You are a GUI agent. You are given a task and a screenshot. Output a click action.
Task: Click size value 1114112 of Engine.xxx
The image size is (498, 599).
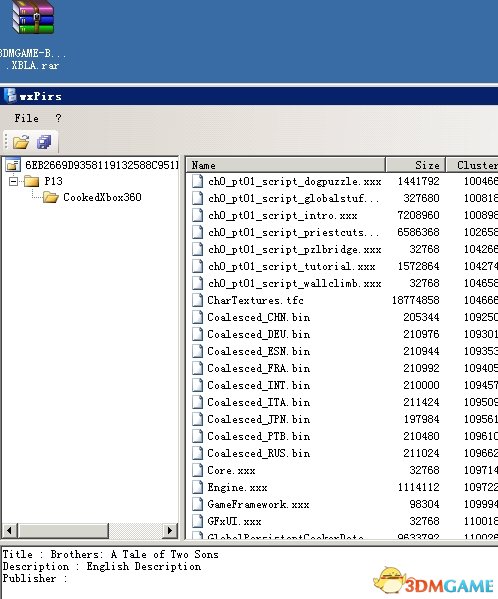[418, 487]
